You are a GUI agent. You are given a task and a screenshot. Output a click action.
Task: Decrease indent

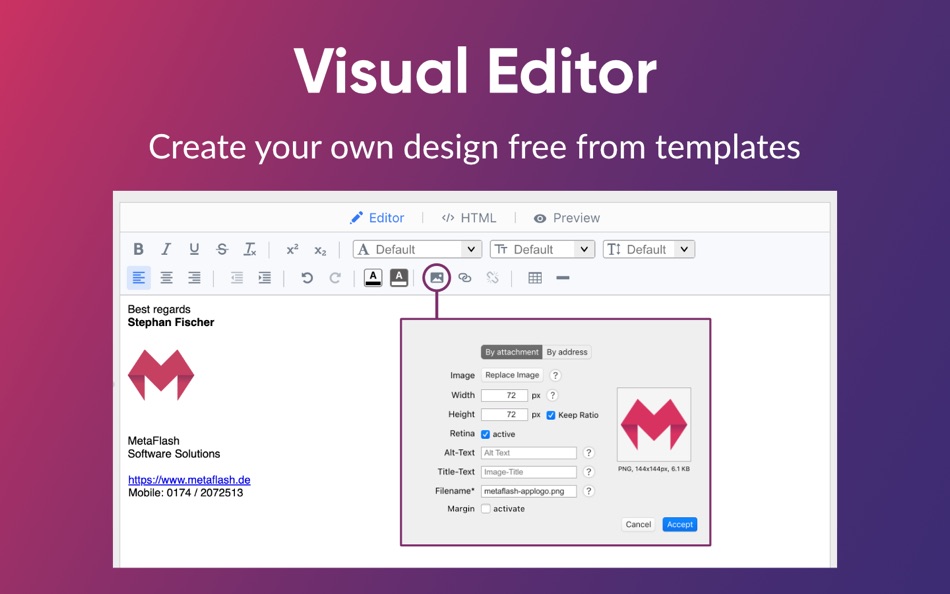237,278
